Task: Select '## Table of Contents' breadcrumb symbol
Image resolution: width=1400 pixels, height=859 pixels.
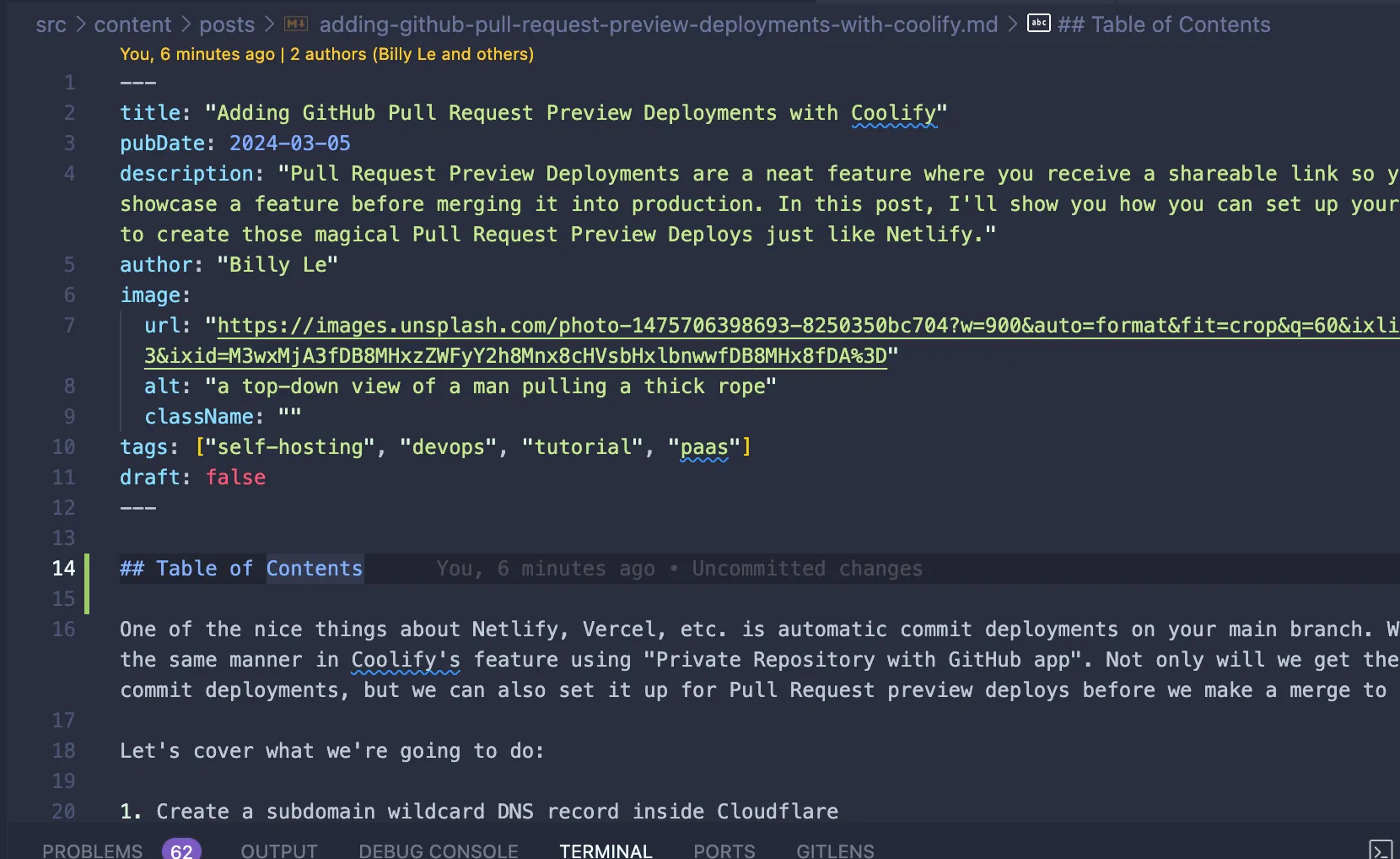Action: pyautogui.click(x=1164, y=24)
